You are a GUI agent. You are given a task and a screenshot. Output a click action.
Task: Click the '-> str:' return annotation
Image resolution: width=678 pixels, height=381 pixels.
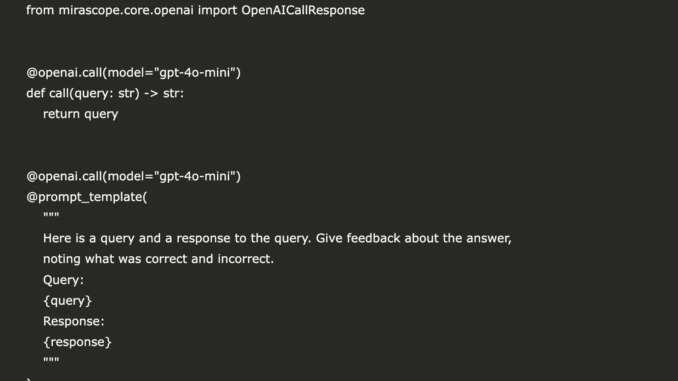coord(163,93)
